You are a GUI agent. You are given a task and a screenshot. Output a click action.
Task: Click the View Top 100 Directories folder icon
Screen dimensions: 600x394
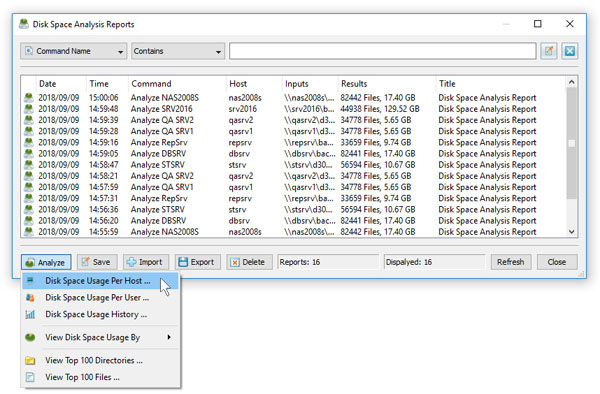tap(30, 360)
